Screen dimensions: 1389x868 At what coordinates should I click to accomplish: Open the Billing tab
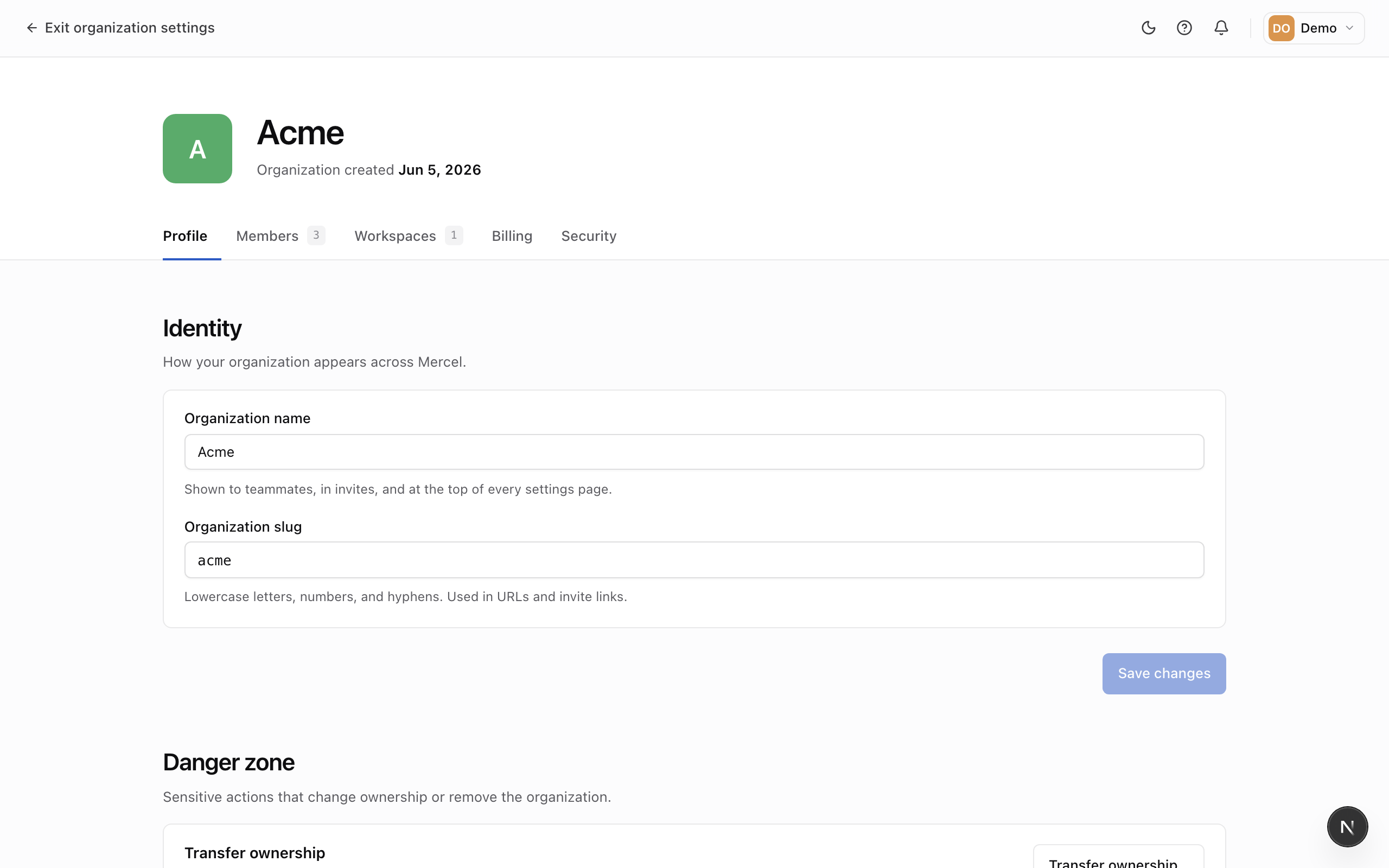(512, 236)
